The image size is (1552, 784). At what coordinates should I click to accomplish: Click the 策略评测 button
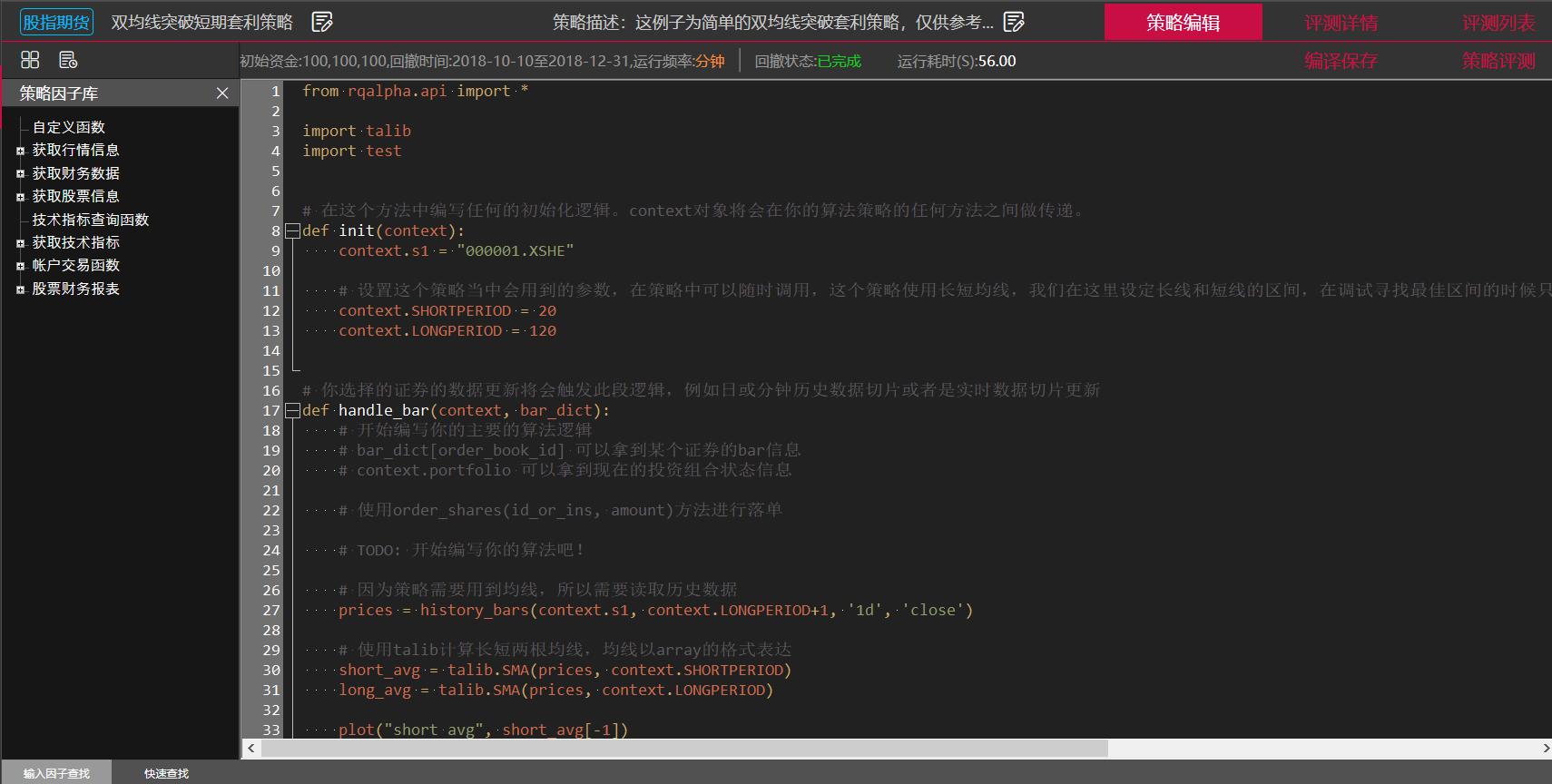[1498, 61]
